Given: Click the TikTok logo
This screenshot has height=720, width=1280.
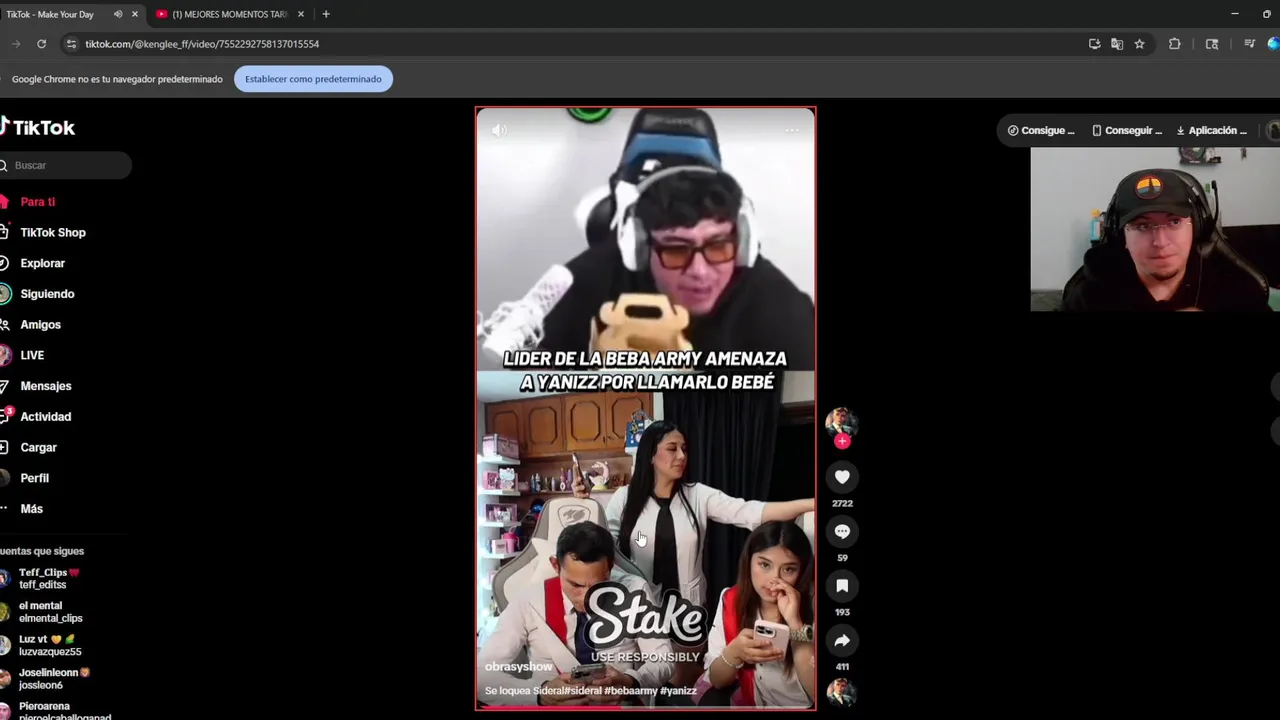Looking at the screenshot, I should pos(38,127).
